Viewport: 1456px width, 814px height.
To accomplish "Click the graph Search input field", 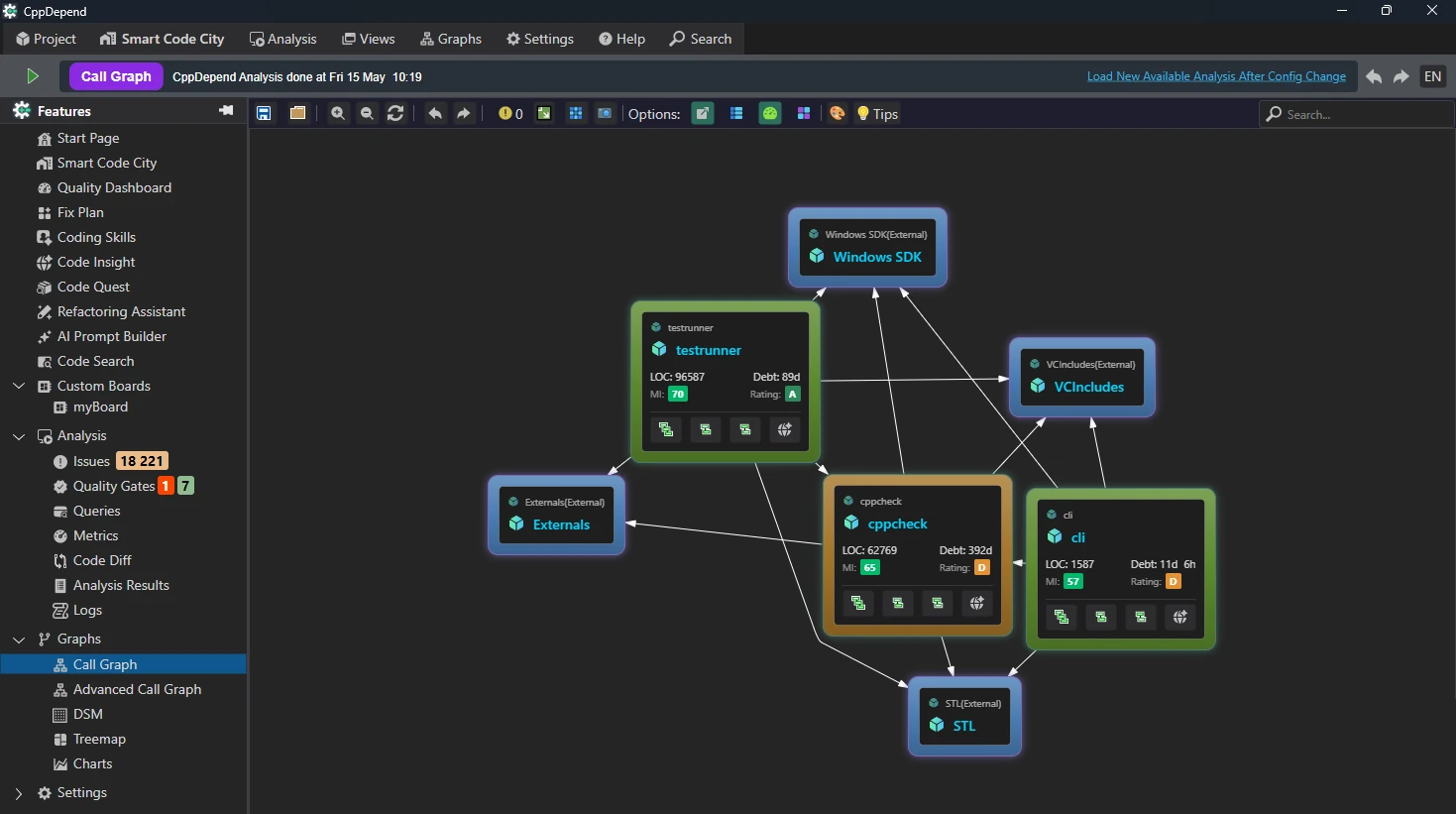I will (x=1356, y=114).
